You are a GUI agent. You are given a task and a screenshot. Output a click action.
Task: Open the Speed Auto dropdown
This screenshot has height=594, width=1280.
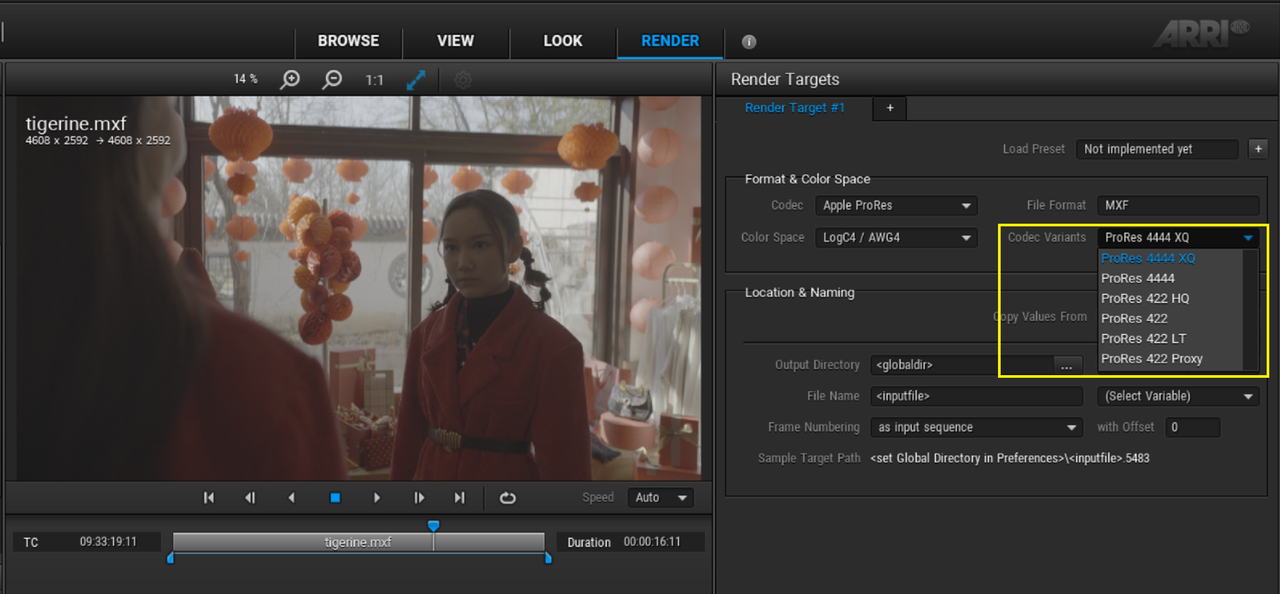pyautogui.click(x=660, y=497)
